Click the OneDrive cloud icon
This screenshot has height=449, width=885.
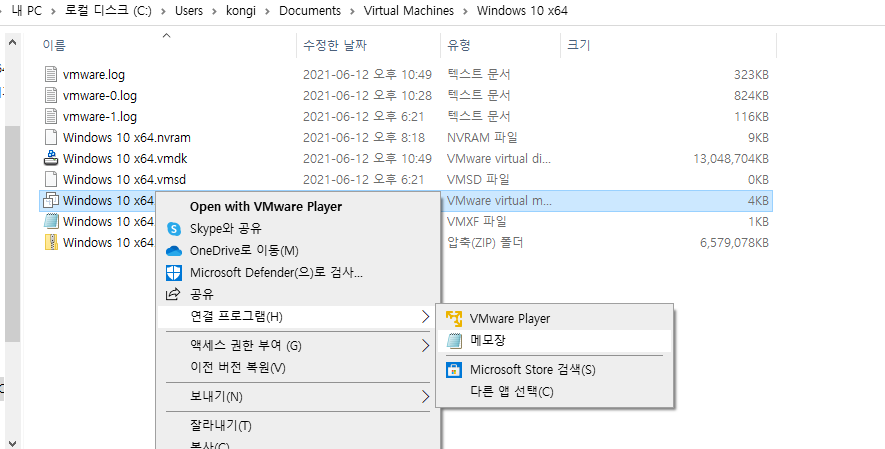click(x=174, y=250)
